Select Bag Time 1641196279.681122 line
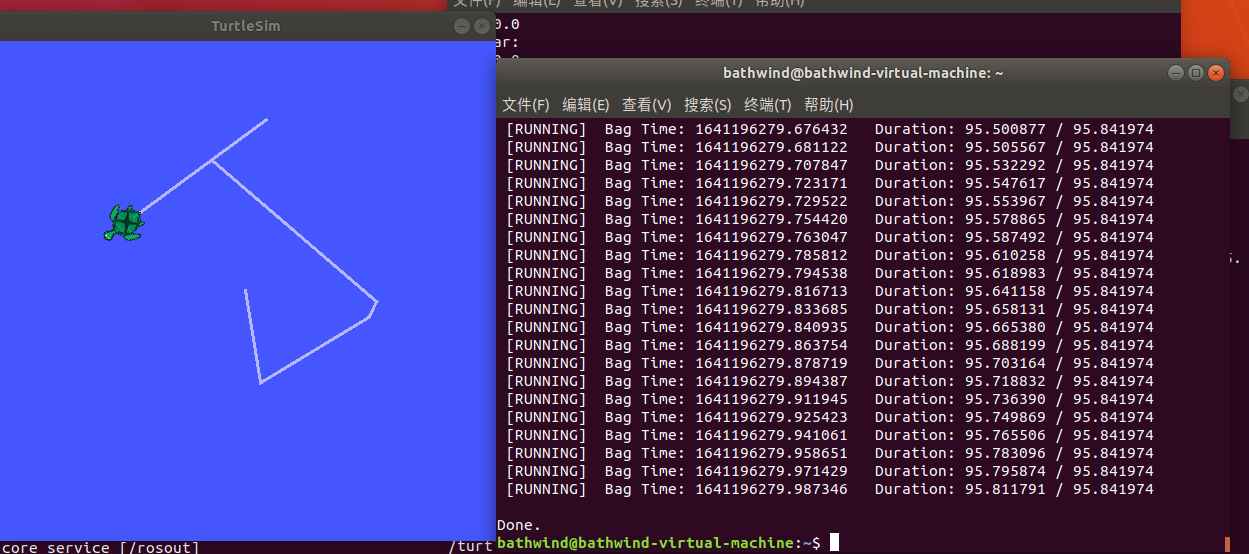 829,147
